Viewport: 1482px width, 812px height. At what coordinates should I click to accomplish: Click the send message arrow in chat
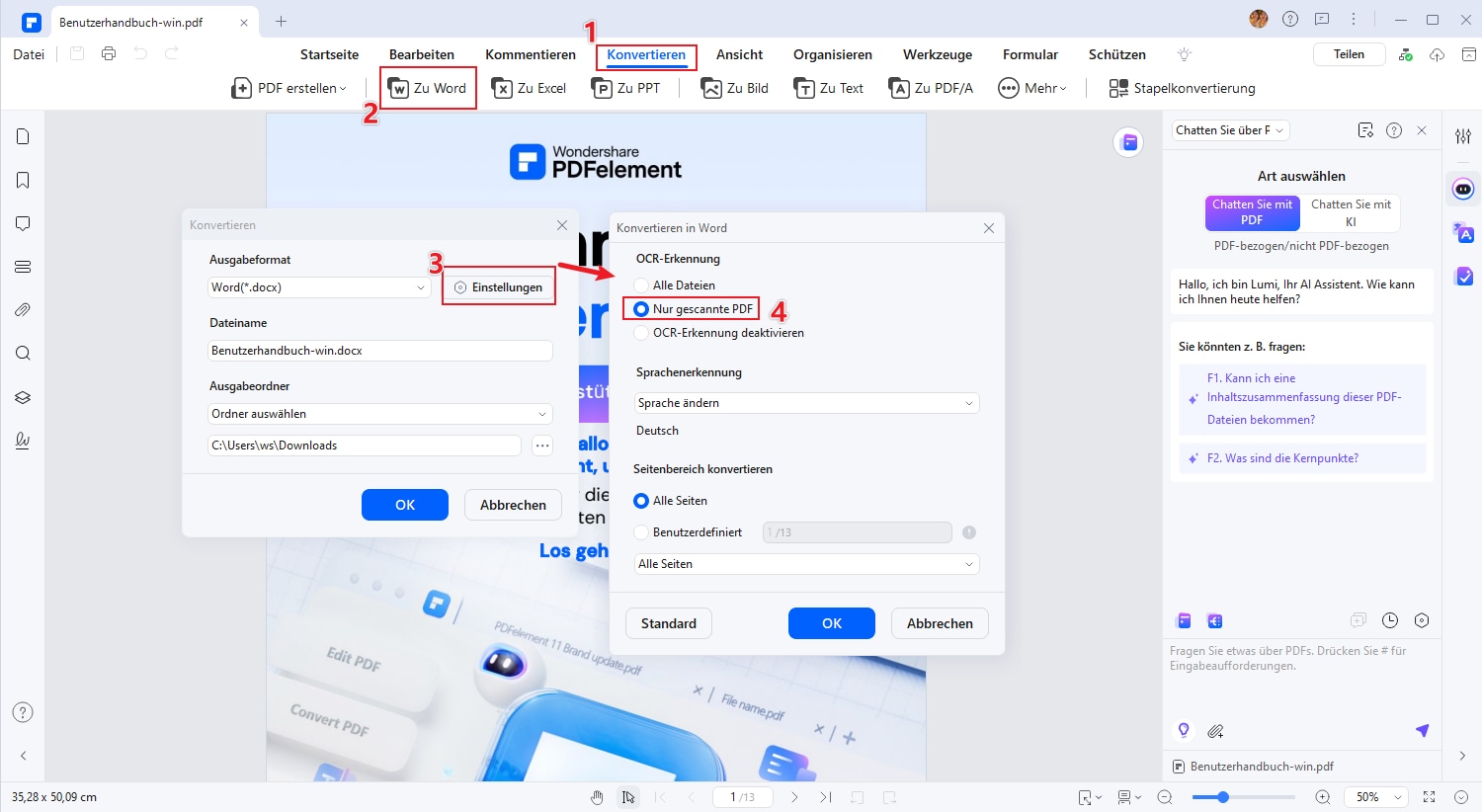1422,731
